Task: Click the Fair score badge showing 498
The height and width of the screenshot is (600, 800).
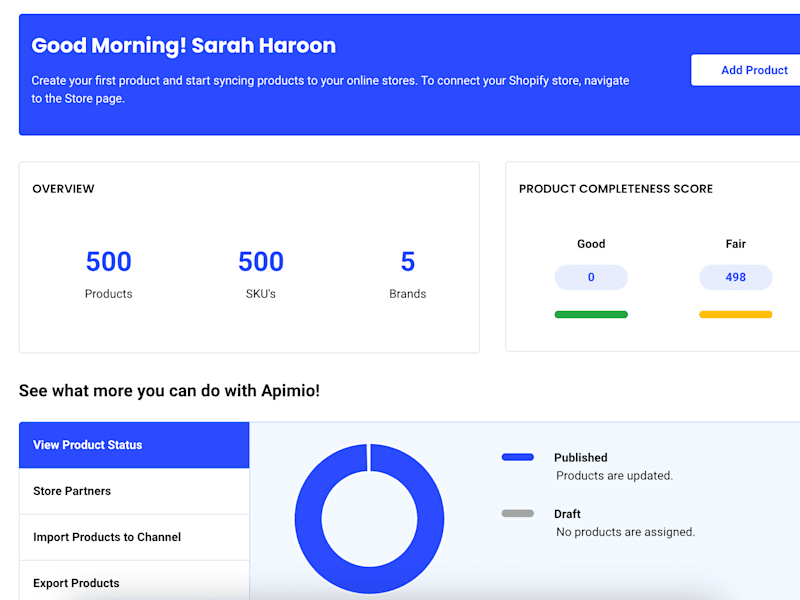Action: click(735, 277)
